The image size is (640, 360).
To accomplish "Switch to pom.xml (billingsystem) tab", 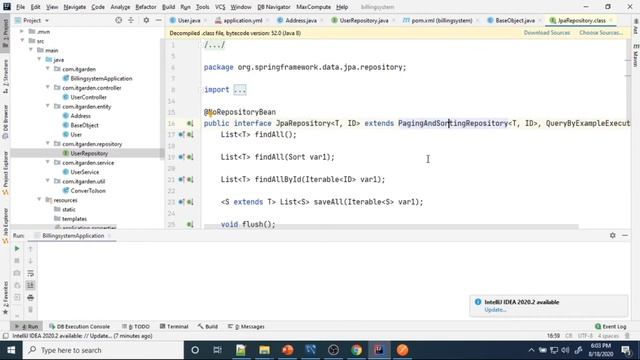I will tap(441, 20).
